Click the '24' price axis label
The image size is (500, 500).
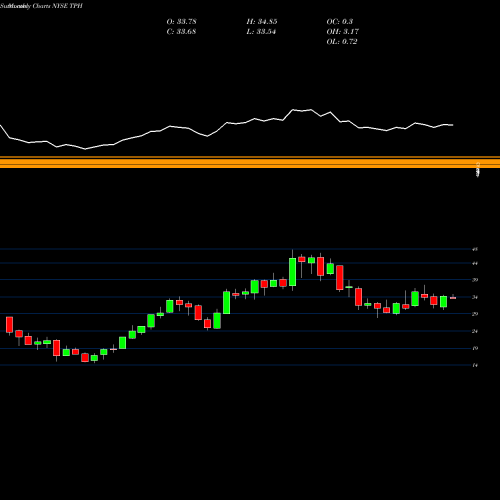[x=475, y=331]
